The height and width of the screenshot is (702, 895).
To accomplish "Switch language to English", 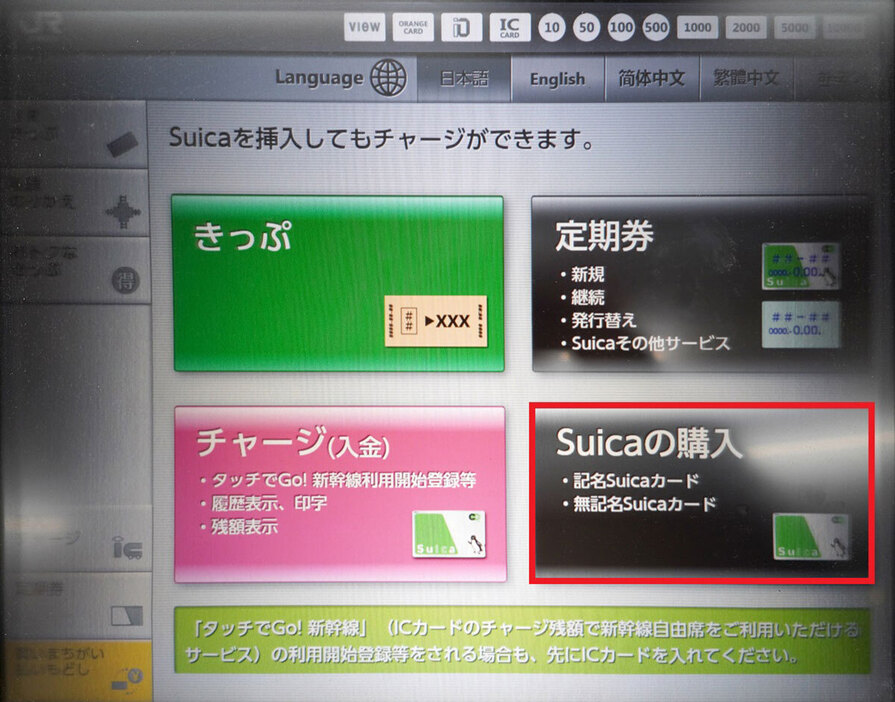I will pyautogui.click(x=558, y=78).
